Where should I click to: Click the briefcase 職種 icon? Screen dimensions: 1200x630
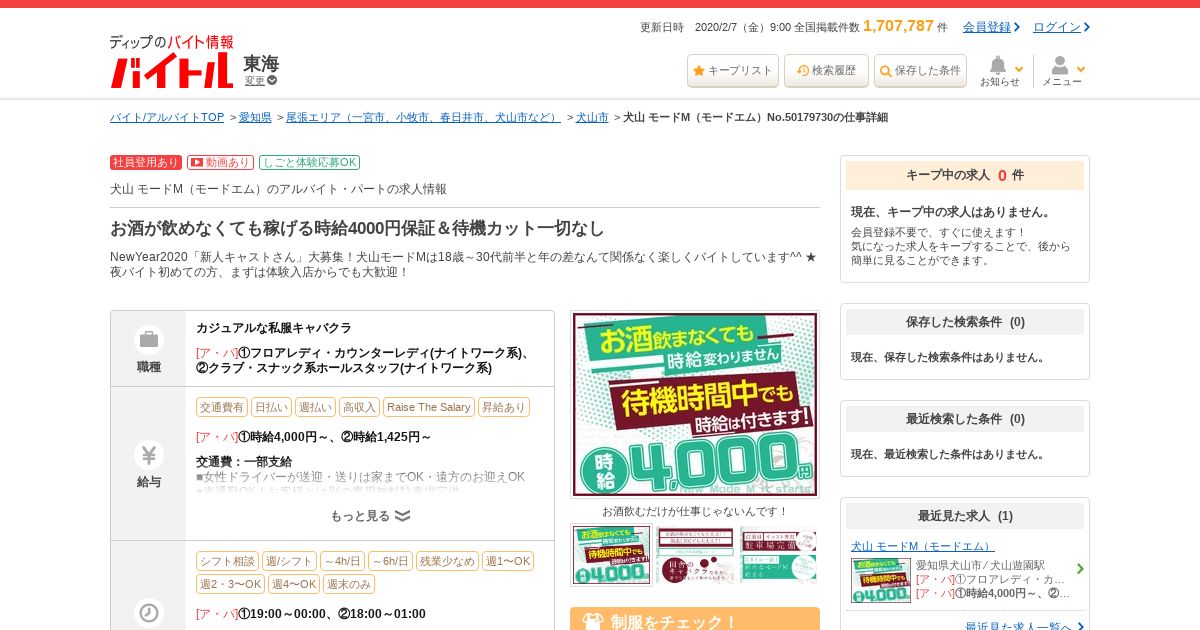coord(149,340)
